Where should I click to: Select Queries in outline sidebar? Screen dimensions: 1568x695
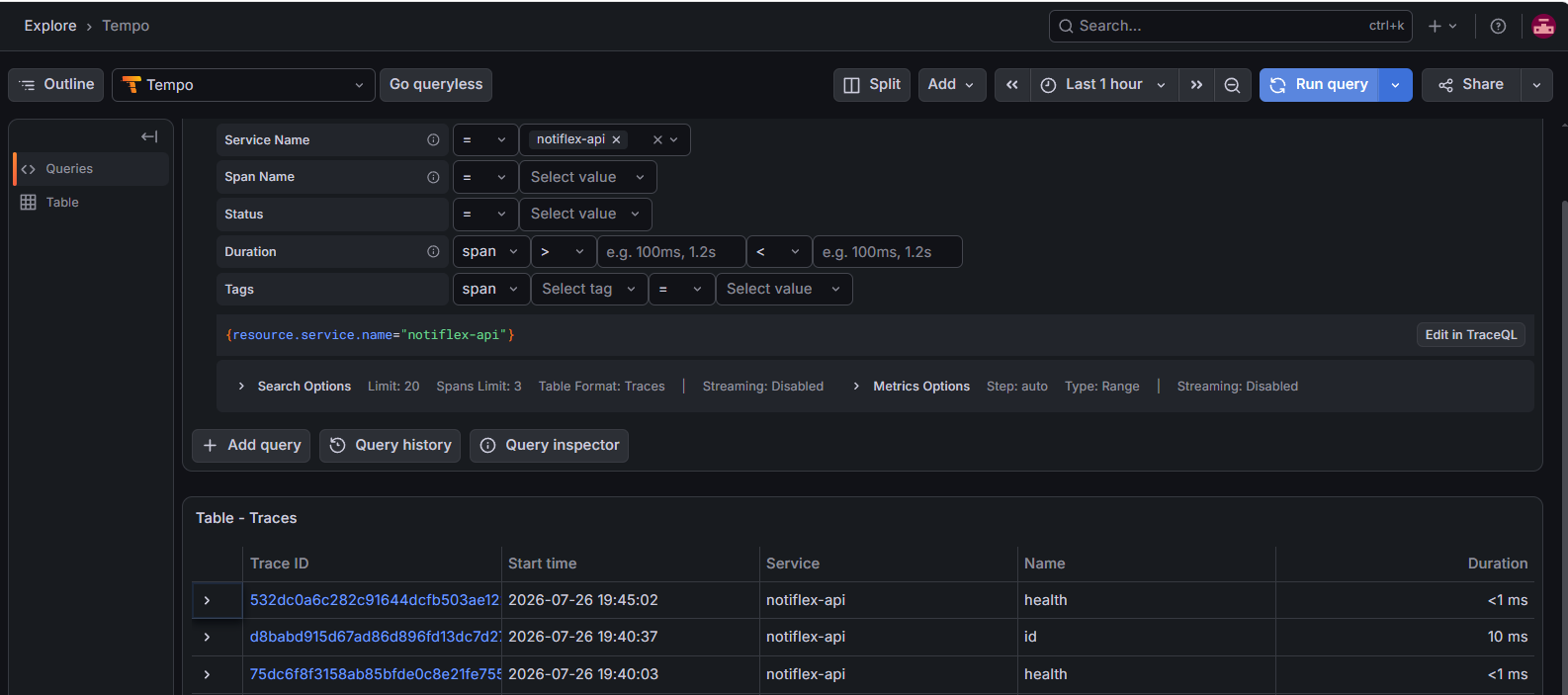point(91,169)
